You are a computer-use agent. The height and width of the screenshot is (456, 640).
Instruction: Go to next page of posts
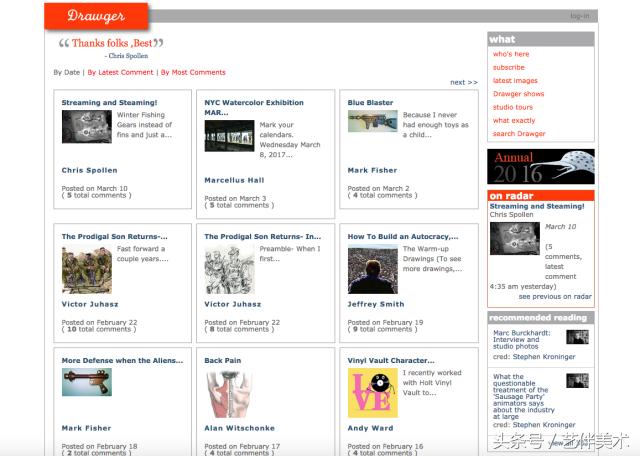coord(464,82)
